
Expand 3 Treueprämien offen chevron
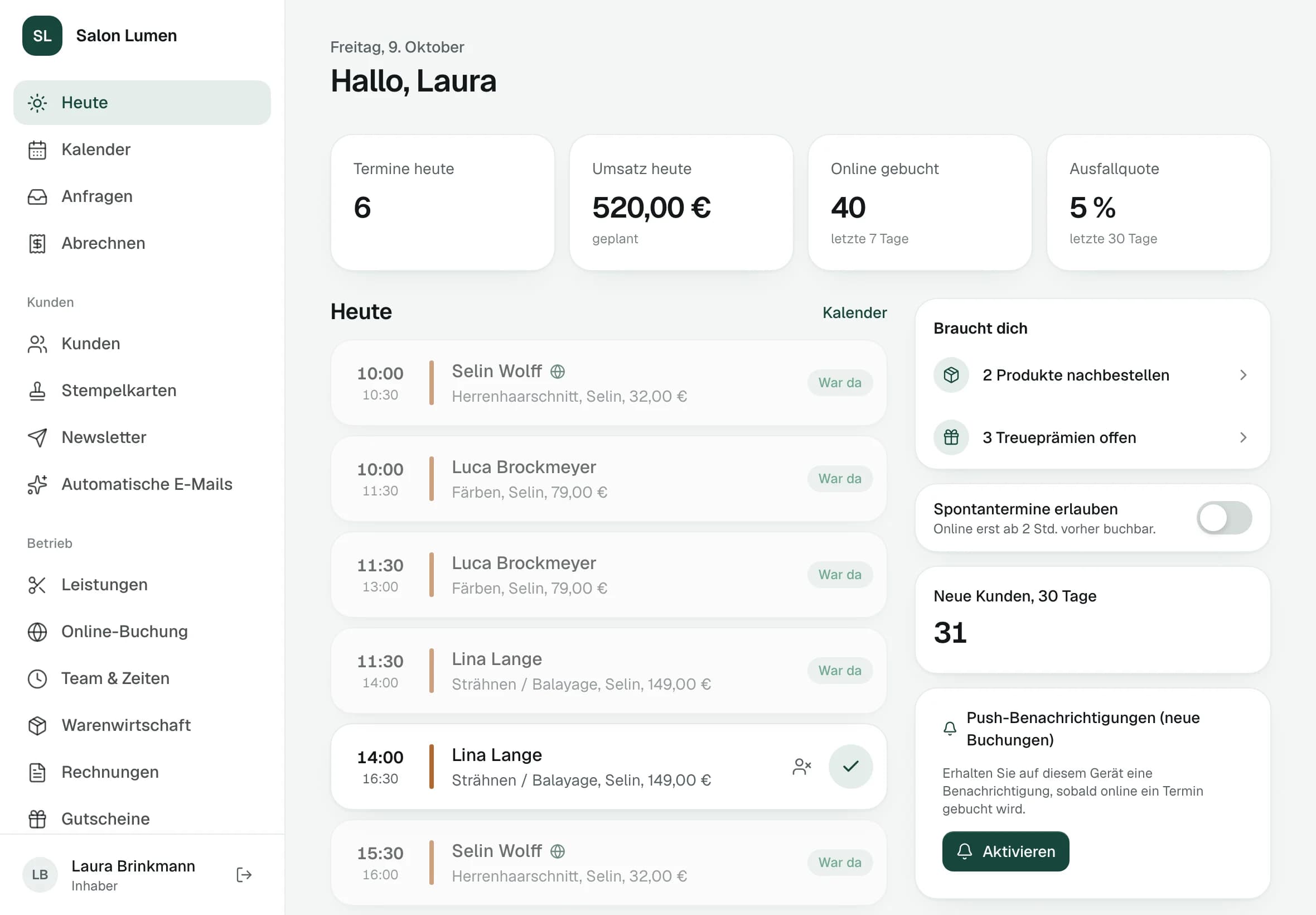click(x=1244, y=438)
